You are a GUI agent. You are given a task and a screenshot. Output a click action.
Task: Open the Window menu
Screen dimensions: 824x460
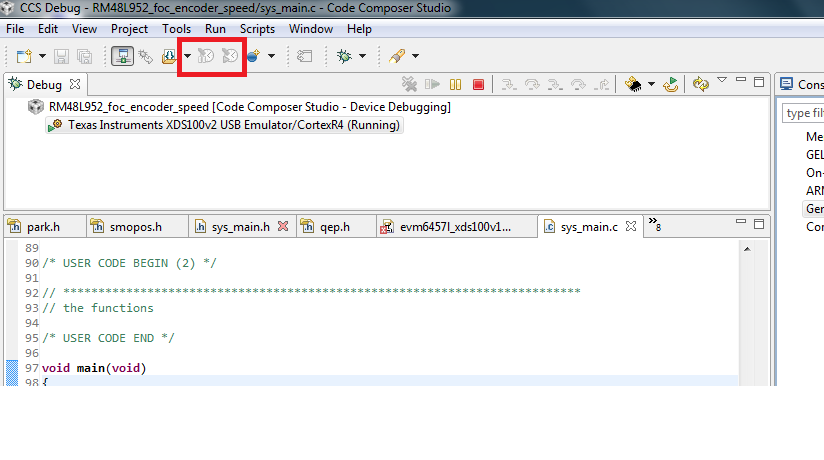[x=311, y=29]
